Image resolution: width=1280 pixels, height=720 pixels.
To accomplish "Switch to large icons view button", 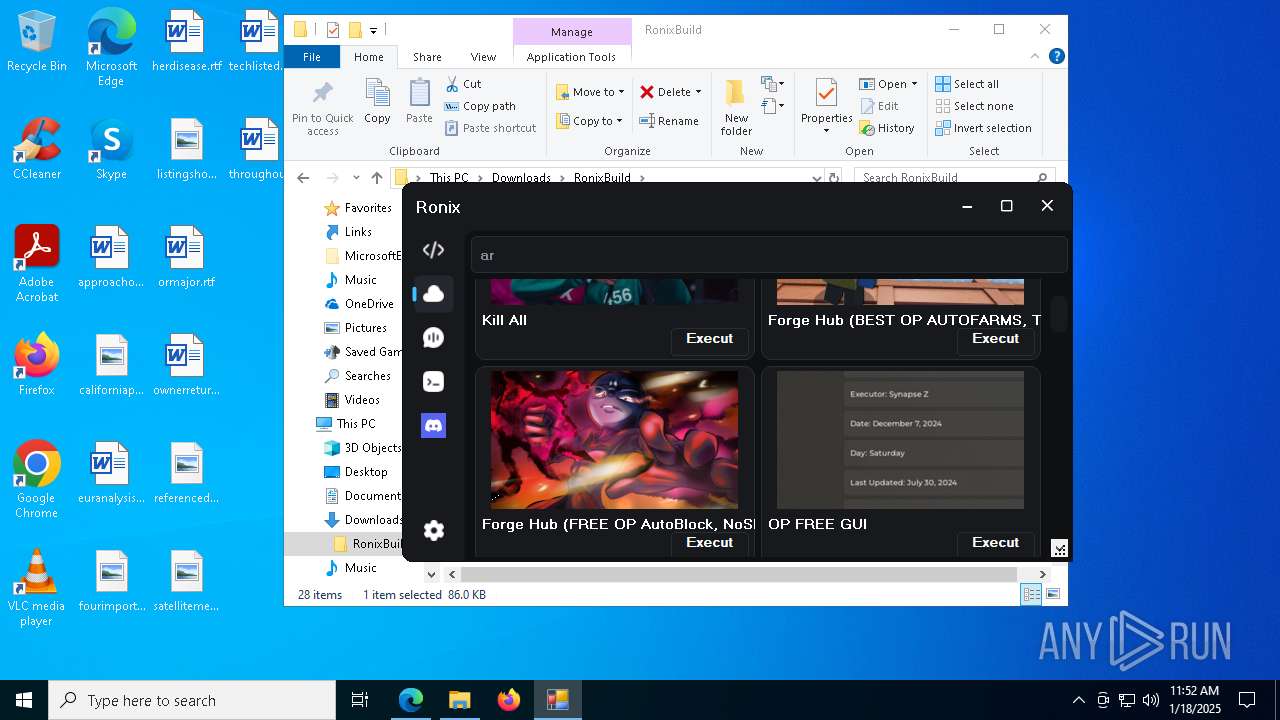I will (1053, 594).
